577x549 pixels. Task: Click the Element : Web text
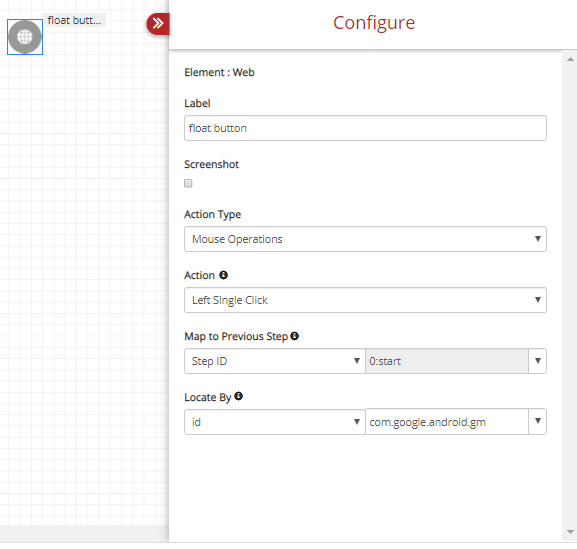(x=219, y=72)
